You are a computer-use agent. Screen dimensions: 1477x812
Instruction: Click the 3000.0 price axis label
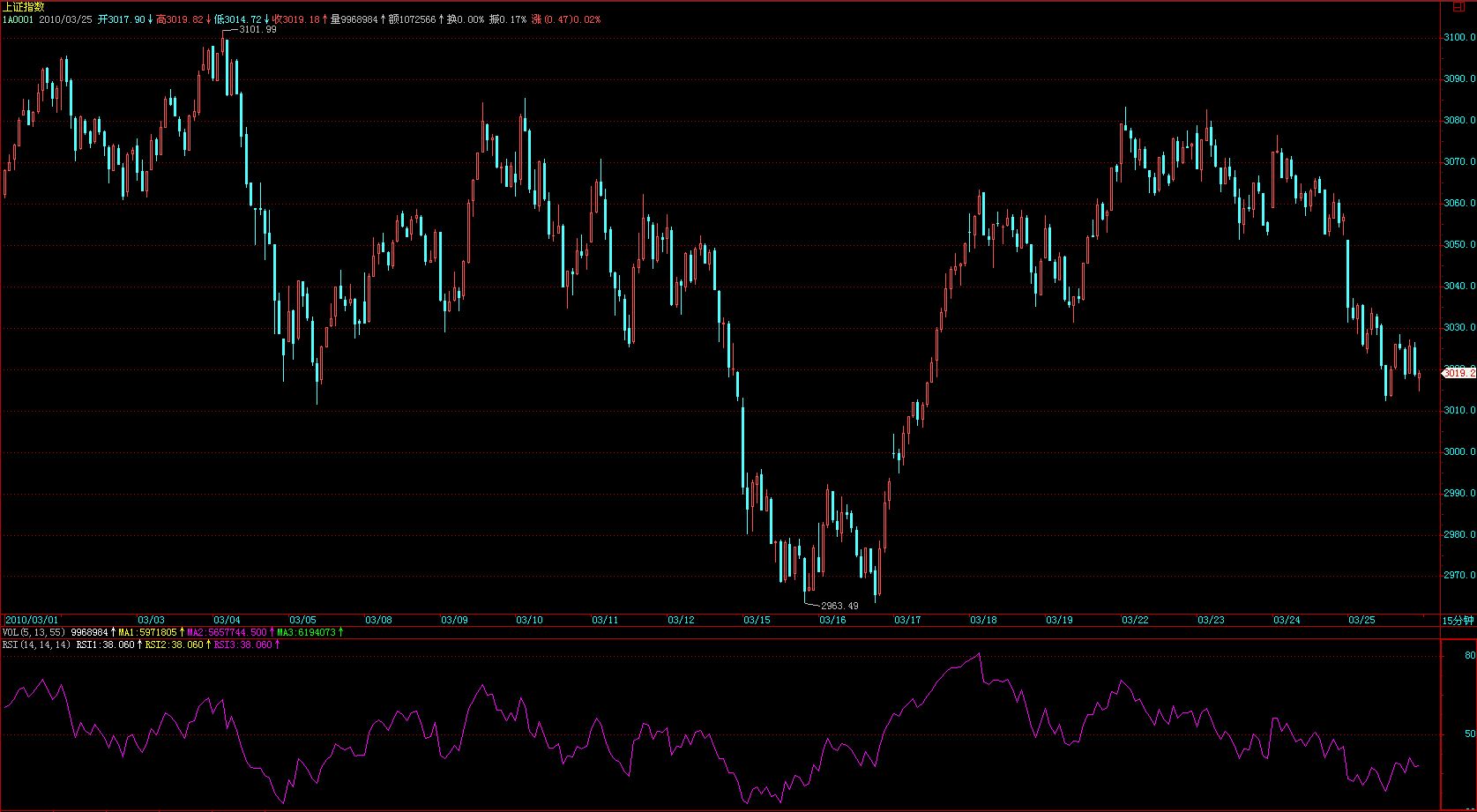pyautogui.click(x=1460, y=452)
